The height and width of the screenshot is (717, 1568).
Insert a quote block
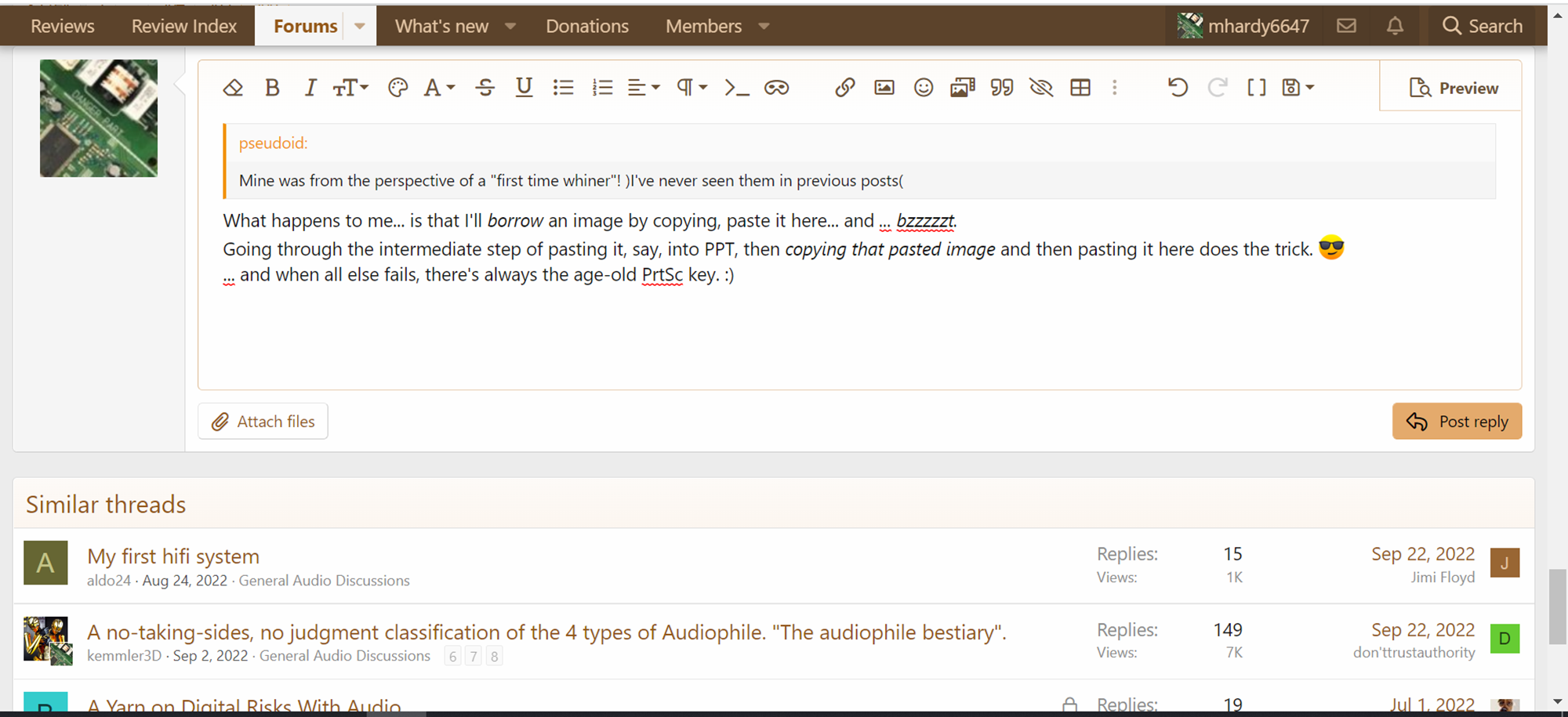(x=1002, y=88)
